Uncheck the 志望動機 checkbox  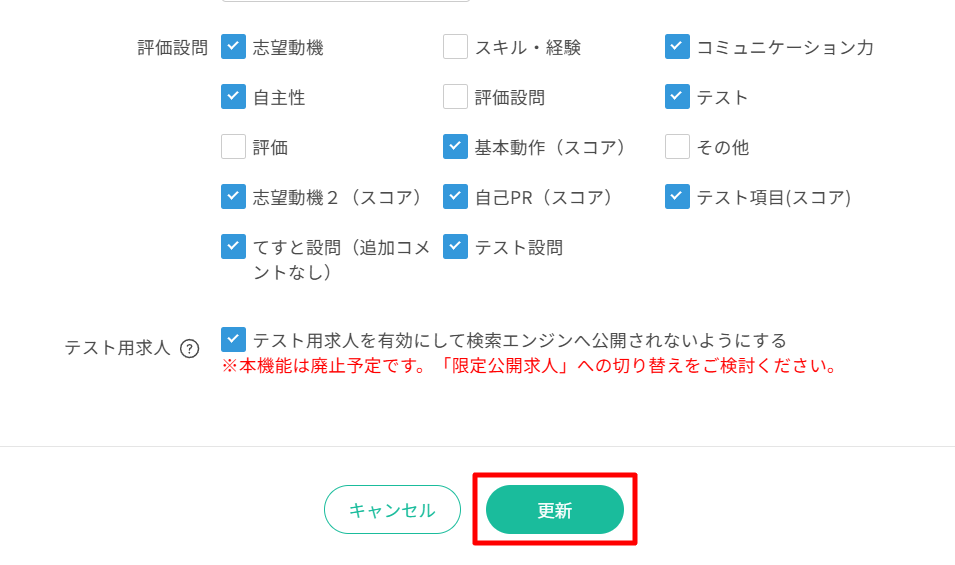click(x=233, y=47)
